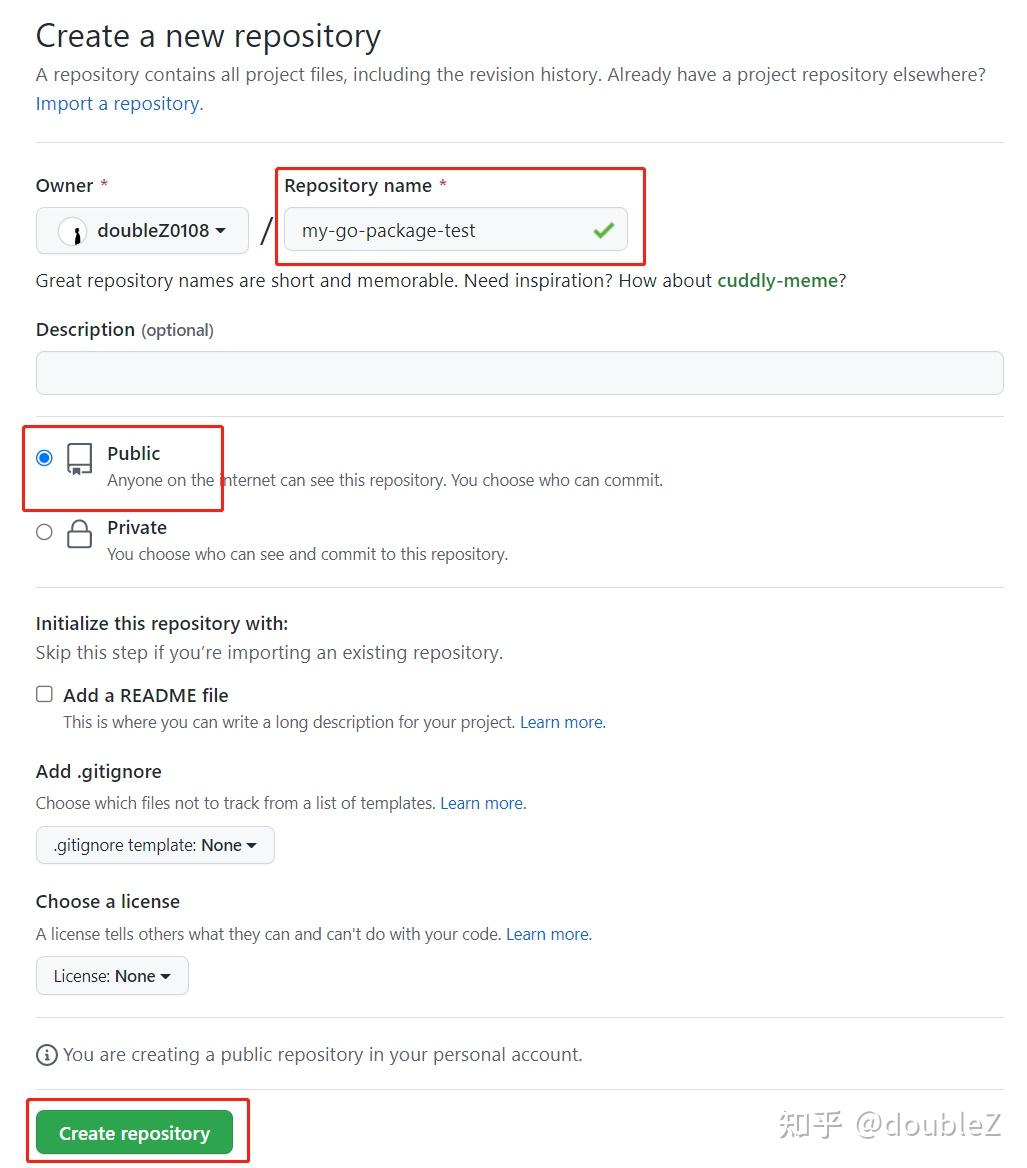This screenshot has height=1168, width=1027.
Task: Open the Import a repository link
Action: coord(119,103)
